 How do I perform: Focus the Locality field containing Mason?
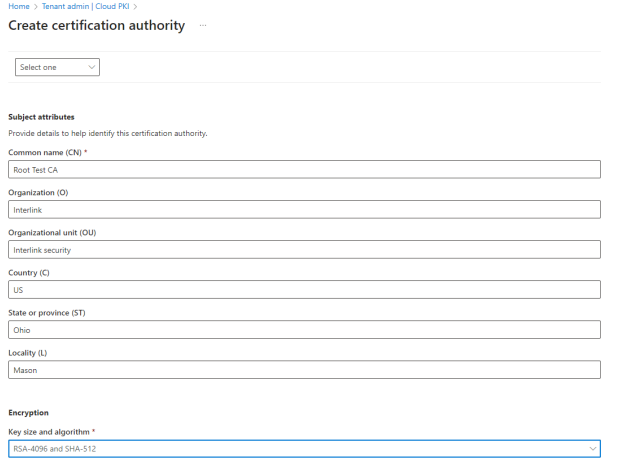[x=304, y=369]
